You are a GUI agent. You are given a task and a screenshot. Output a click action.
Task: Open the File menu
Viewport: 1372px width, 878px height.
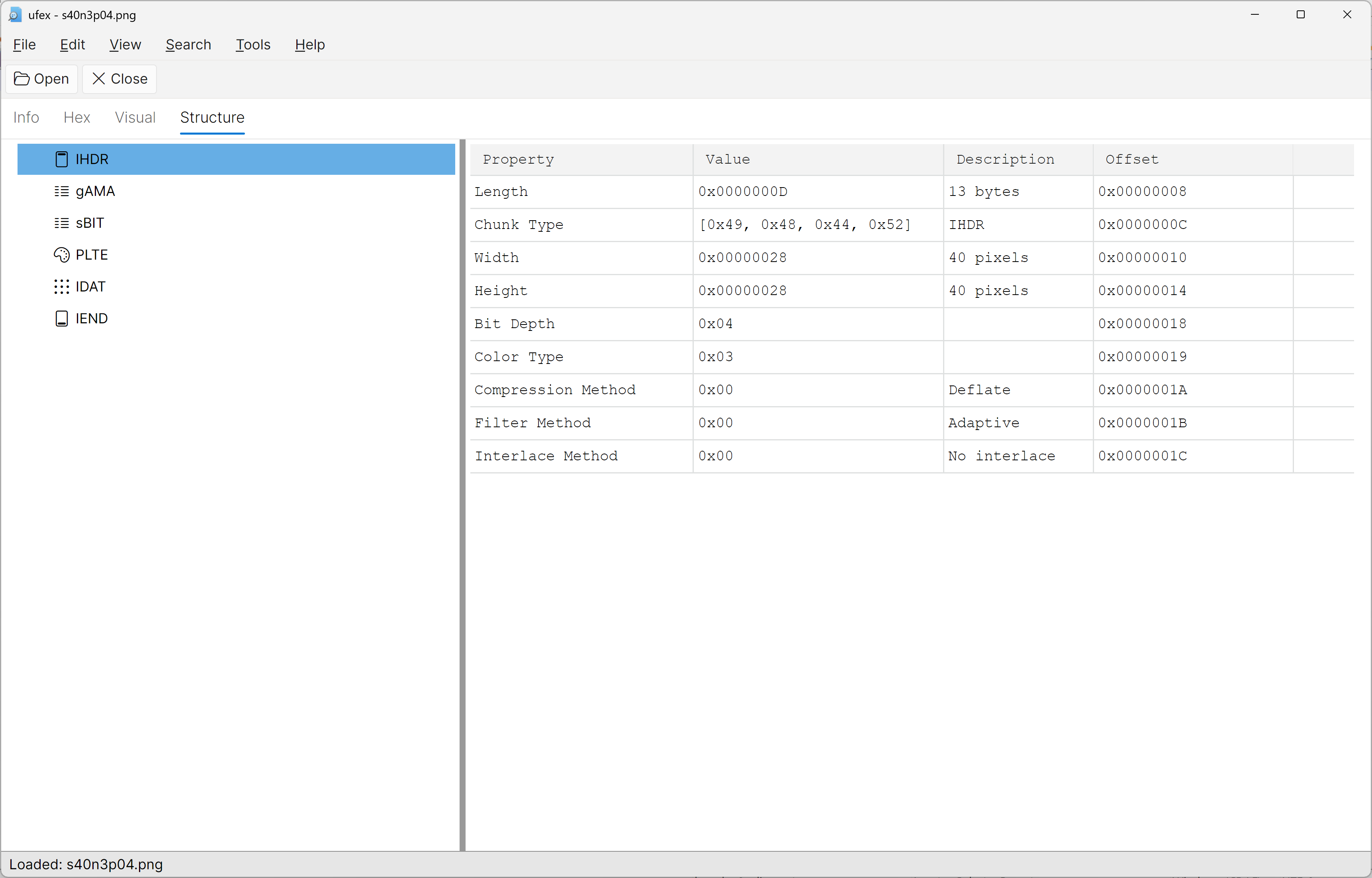25,45
